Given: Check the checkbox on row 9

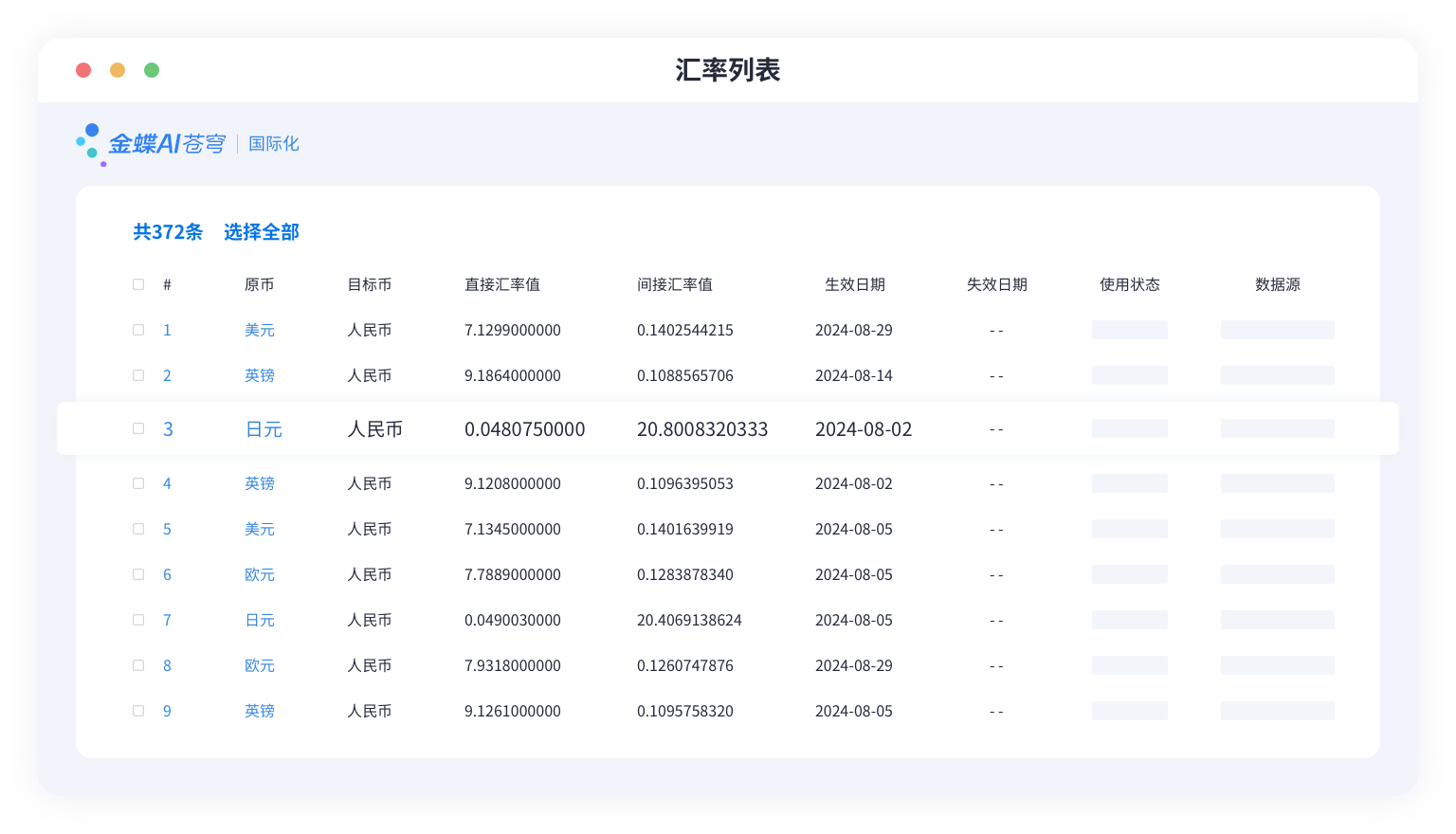Looking at the screenshot, I should pyautogui.click(x=137, y=711).
